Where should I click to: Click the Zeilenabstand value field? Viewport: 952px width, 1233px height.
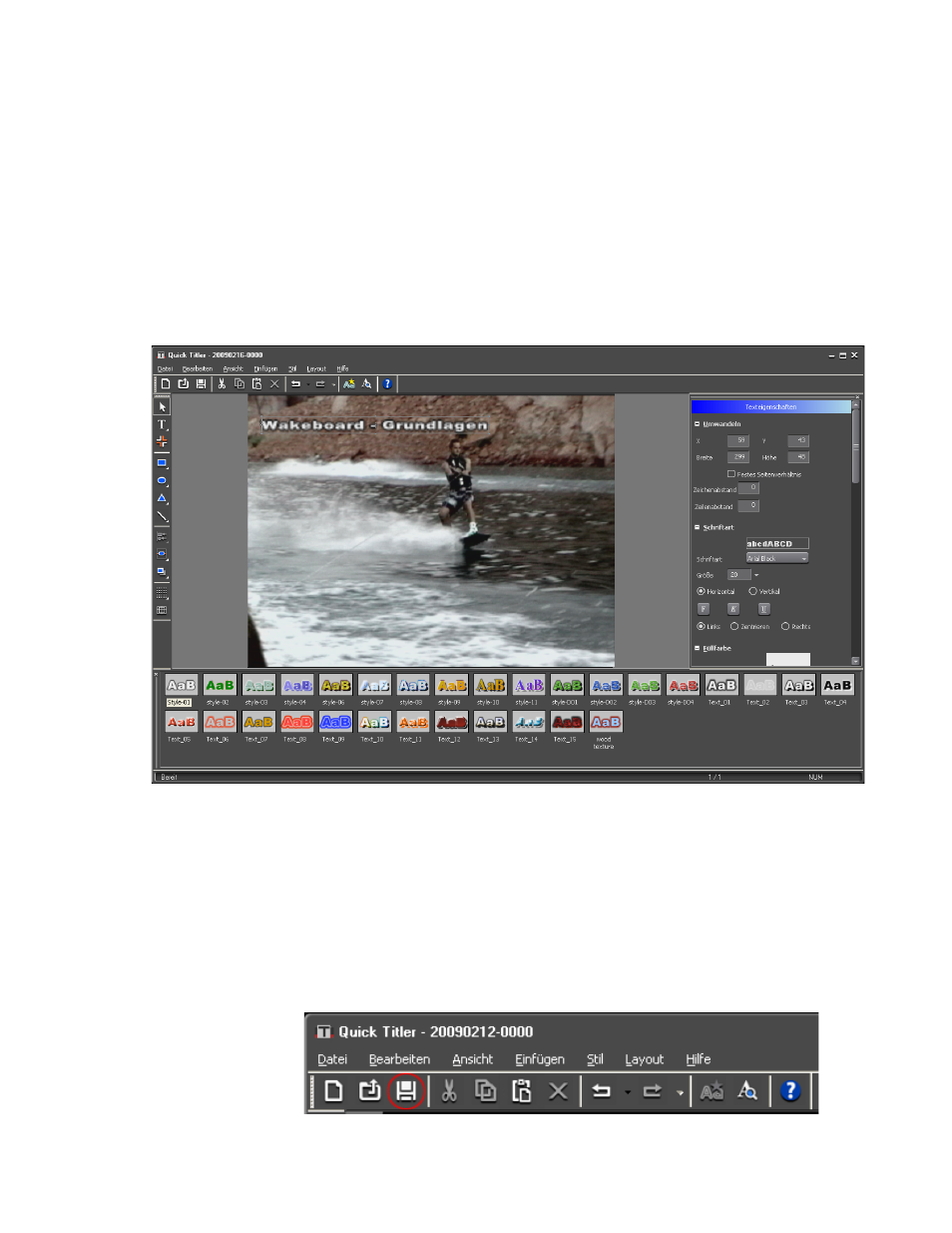748,506
